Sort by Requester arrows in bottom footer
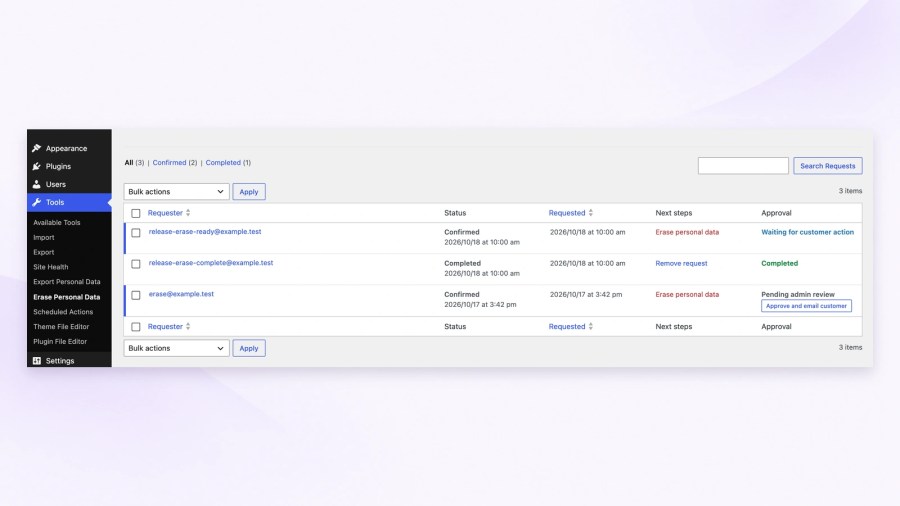900x506 pixels. click(x=188, y=326)
